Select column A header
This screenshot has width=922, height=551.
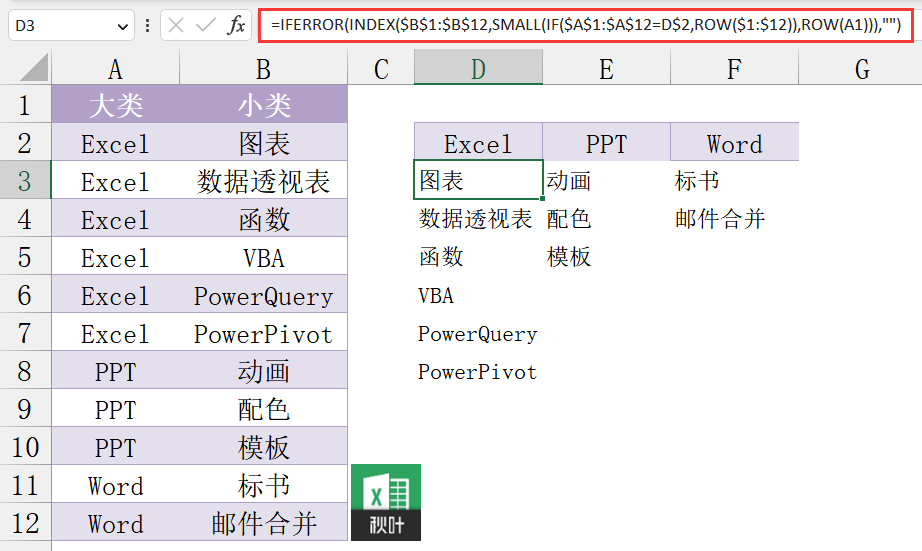coord(115,68)
